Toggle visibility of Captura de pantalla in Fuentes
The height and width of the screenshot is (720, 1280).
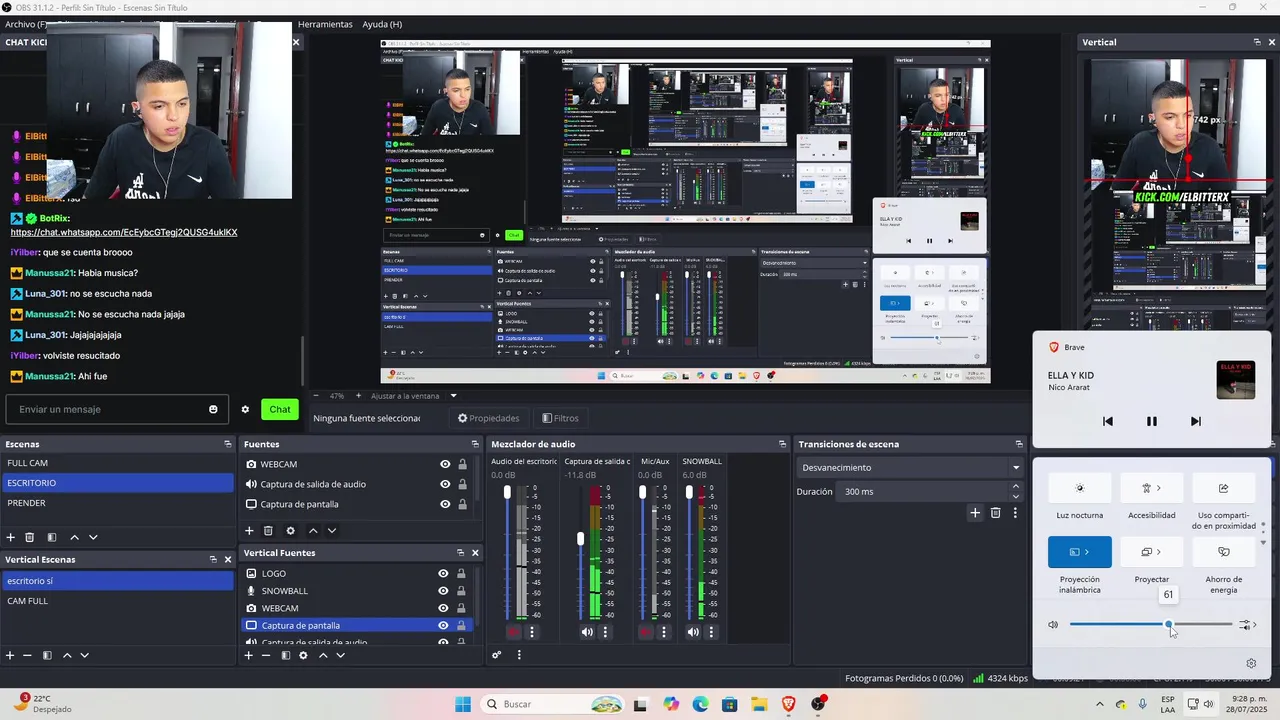[445, 504]
